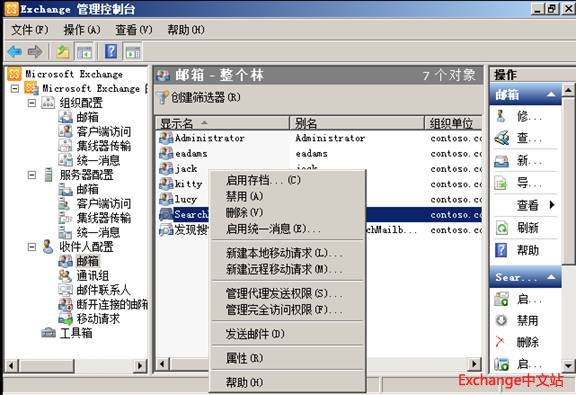Image resolution: width=576 pixels, height=395 pixels.
Task: Choose 禁用(A) from context menu
Action: (x=288, y=196)
